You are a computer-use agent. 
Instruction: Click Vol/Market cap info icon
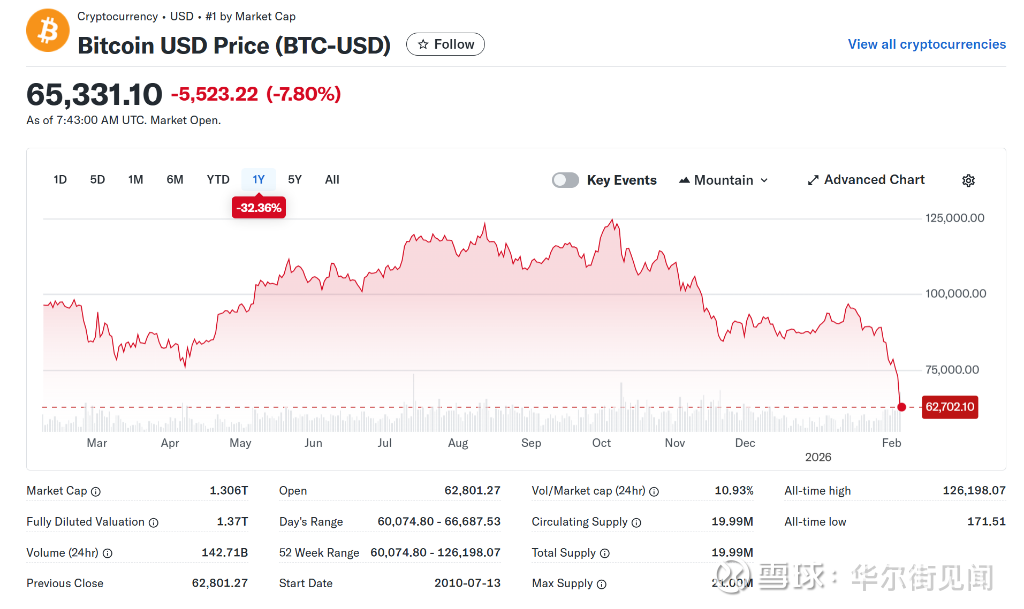point(654,492)
